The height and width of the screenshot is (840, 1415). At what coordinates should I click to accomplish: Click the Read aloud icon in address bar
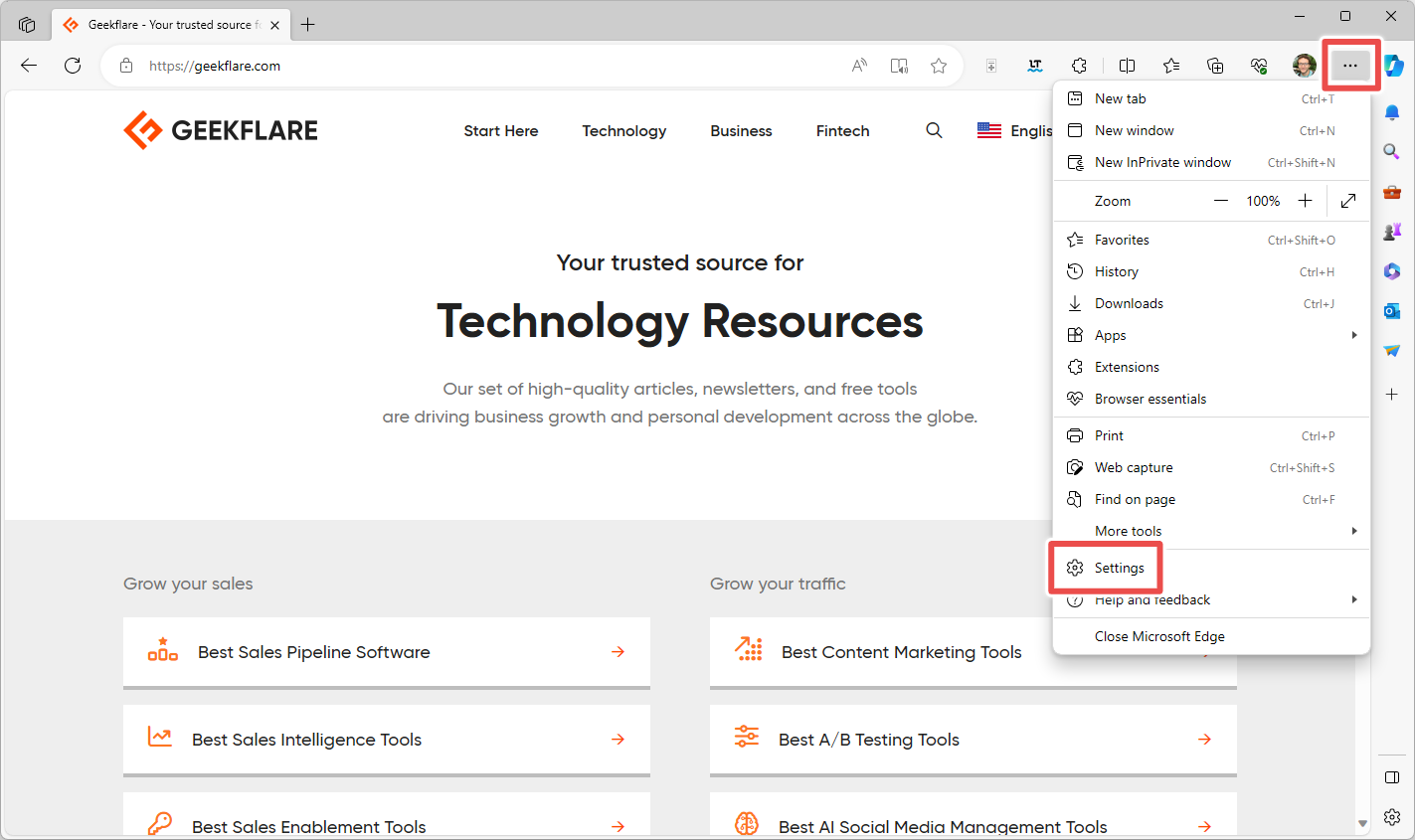click(859, 66)
